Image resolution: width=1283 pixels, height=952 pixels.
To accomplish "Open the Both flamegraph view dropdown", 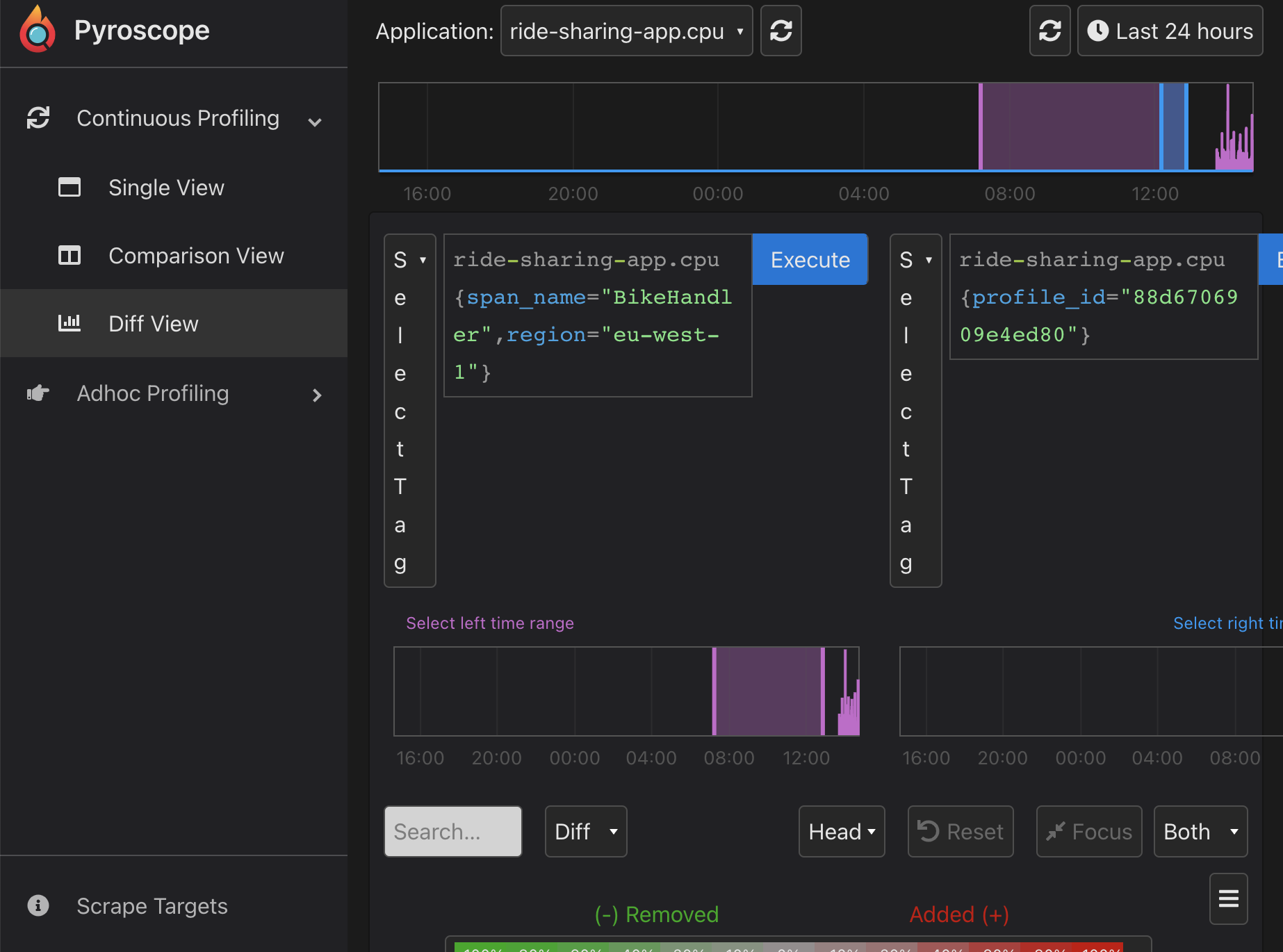I will pyautogui.click(x=1200, y=831).
